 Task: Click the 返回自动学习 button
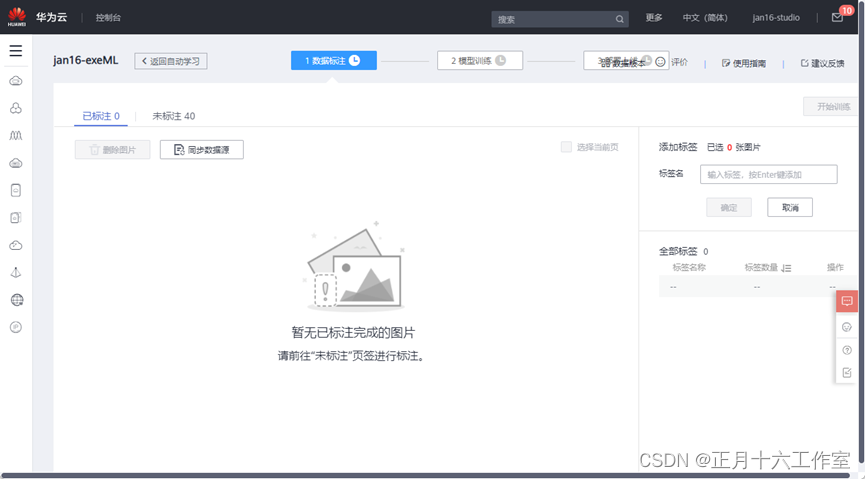point(171,61)
